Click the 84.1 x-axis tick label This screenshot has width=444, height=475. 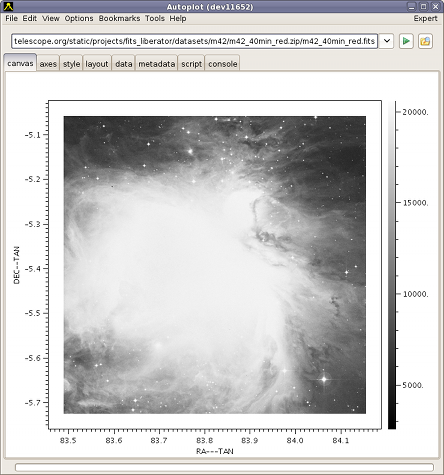[x=341, y=440]
